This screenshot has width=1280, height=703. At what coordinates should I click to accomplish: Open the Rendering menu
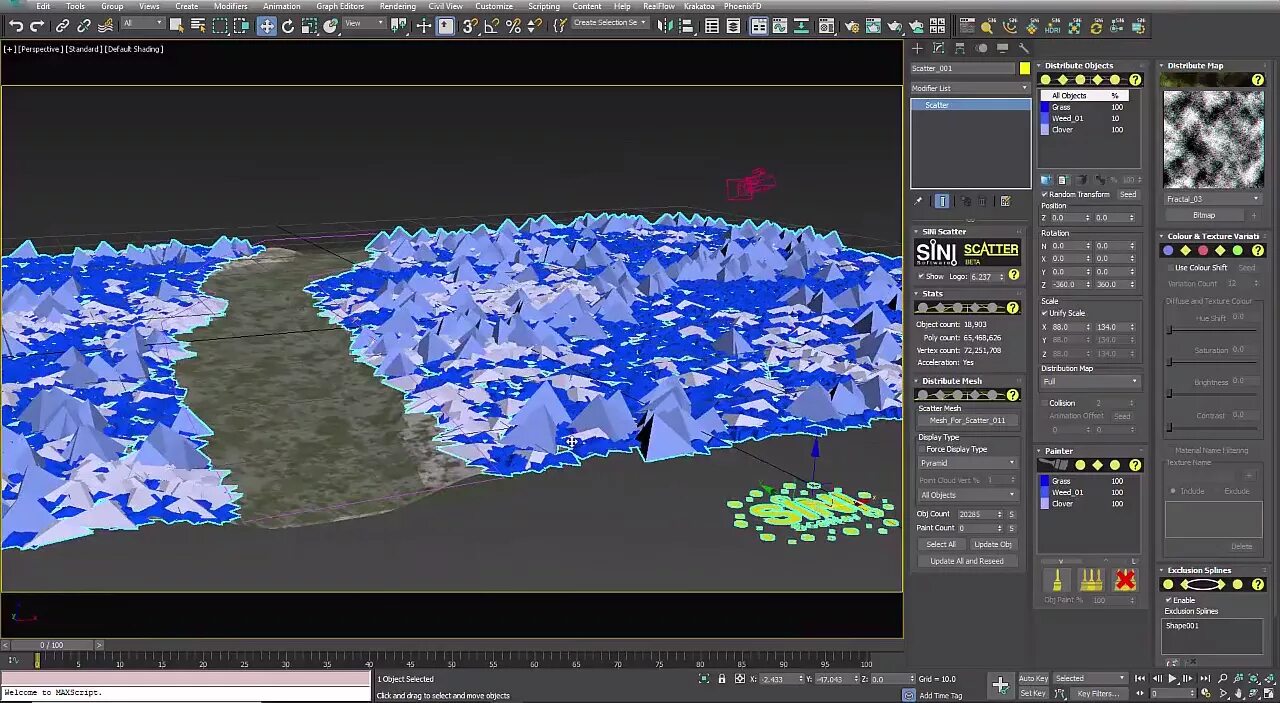tap(397, 6)
